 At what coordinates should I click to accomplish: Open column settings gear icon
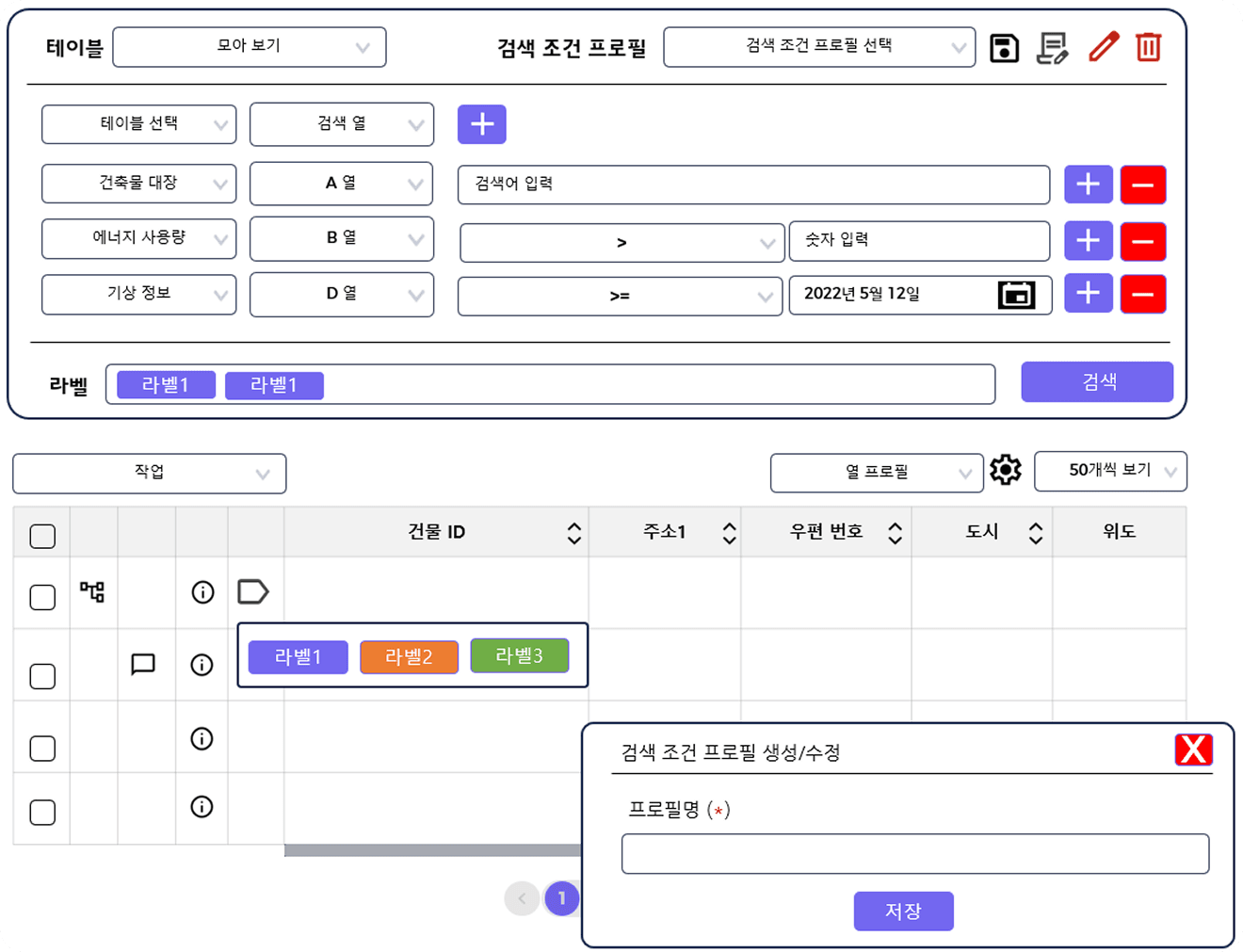[1006, 469]
